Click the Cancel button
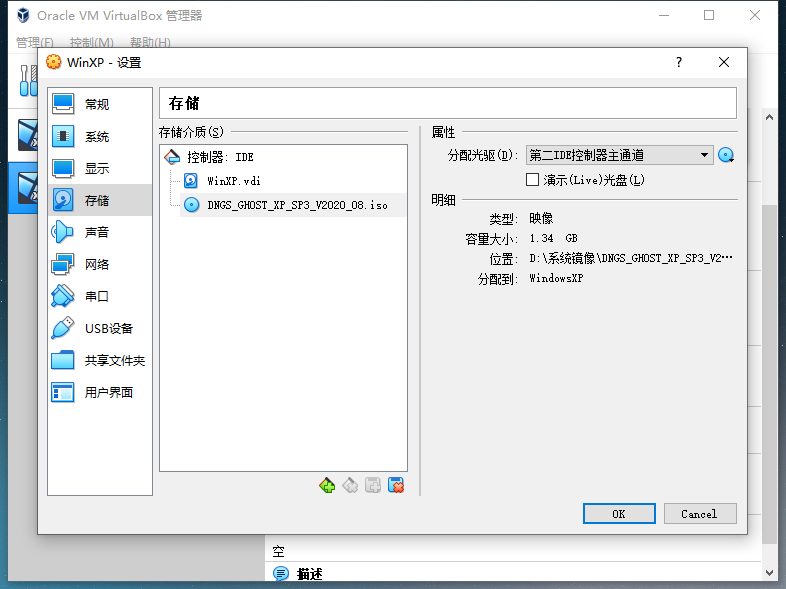This screenshot has height=589, width=786. coord(700,514)
